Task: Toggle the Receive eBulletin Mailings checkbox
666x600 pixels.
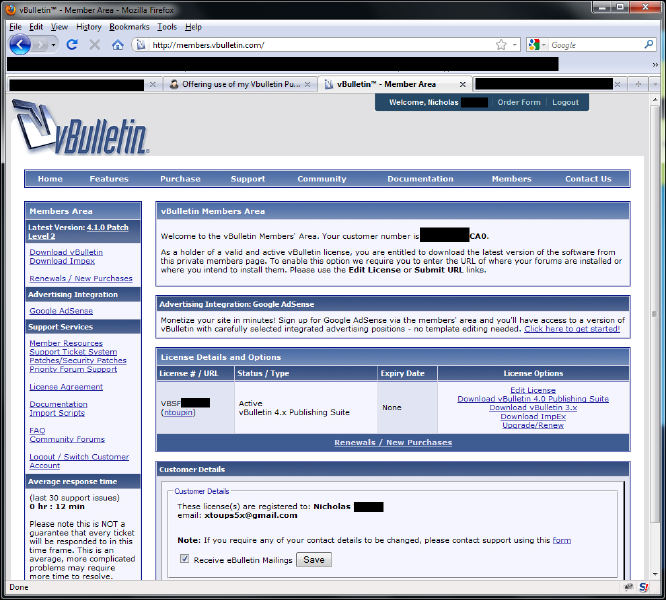Action: coord(184,559)
